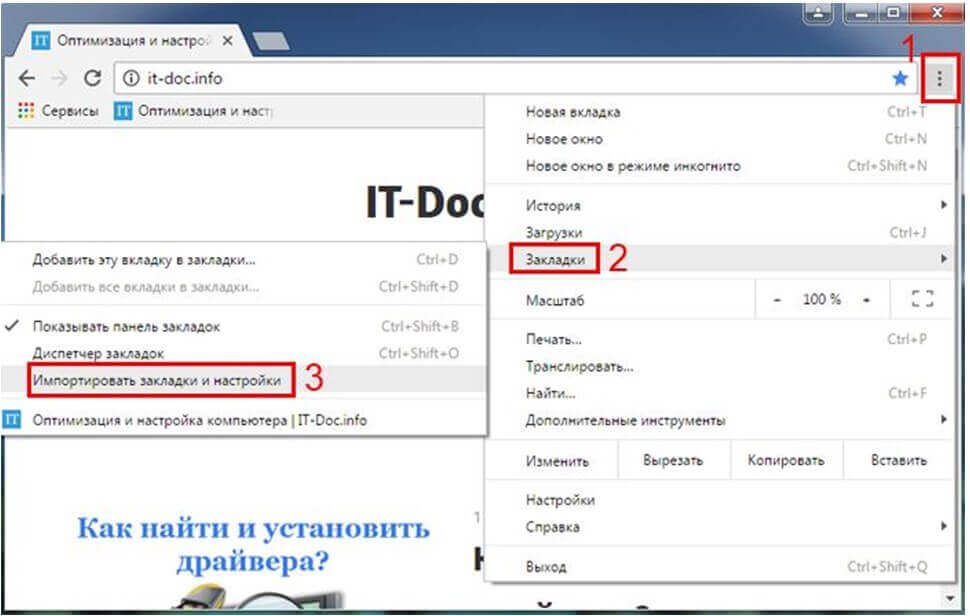Click the page Reload icon
This screenshot has width=970, height=616.
pyautogui.click(x=92, y=78)
